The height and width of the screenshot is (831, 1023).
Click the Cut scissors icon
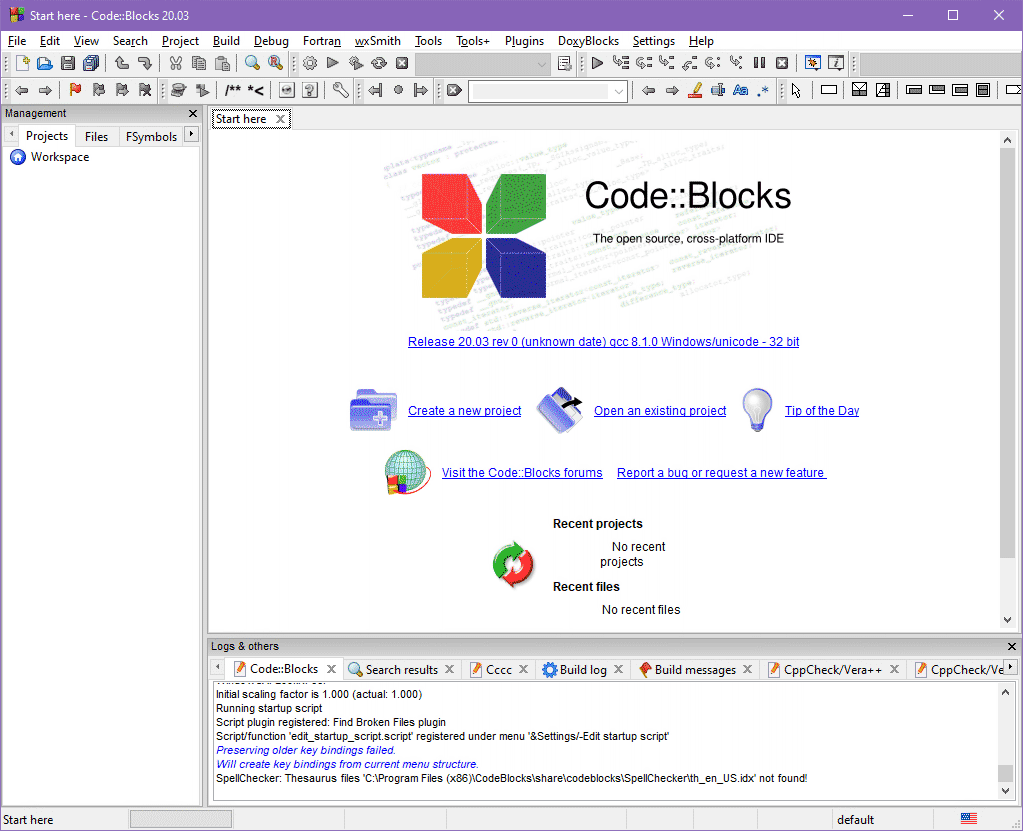pyautogui.click(x=176, y=63)
